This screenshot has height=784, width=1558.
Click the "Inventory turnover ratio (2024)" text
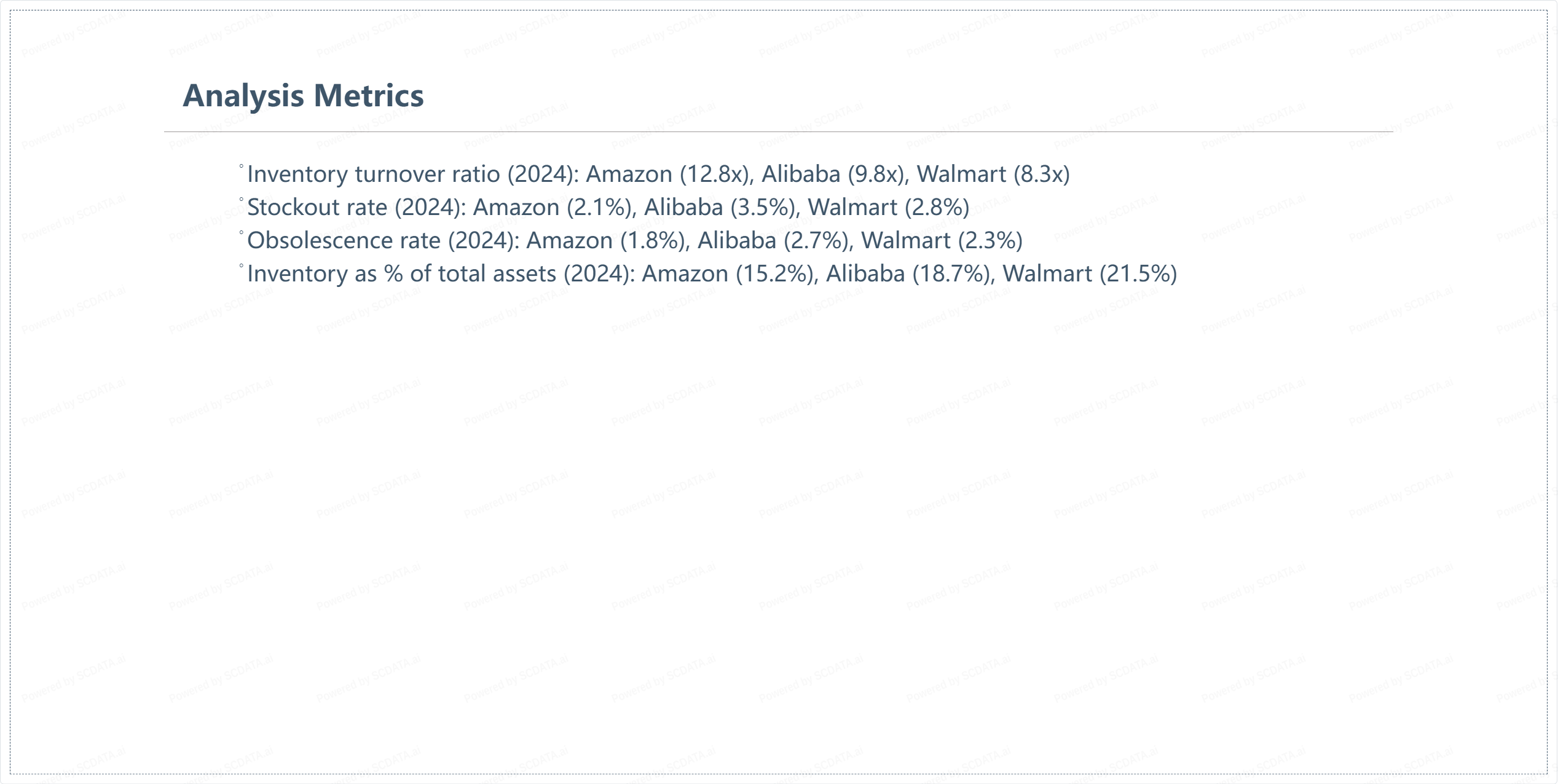point(412,174)
